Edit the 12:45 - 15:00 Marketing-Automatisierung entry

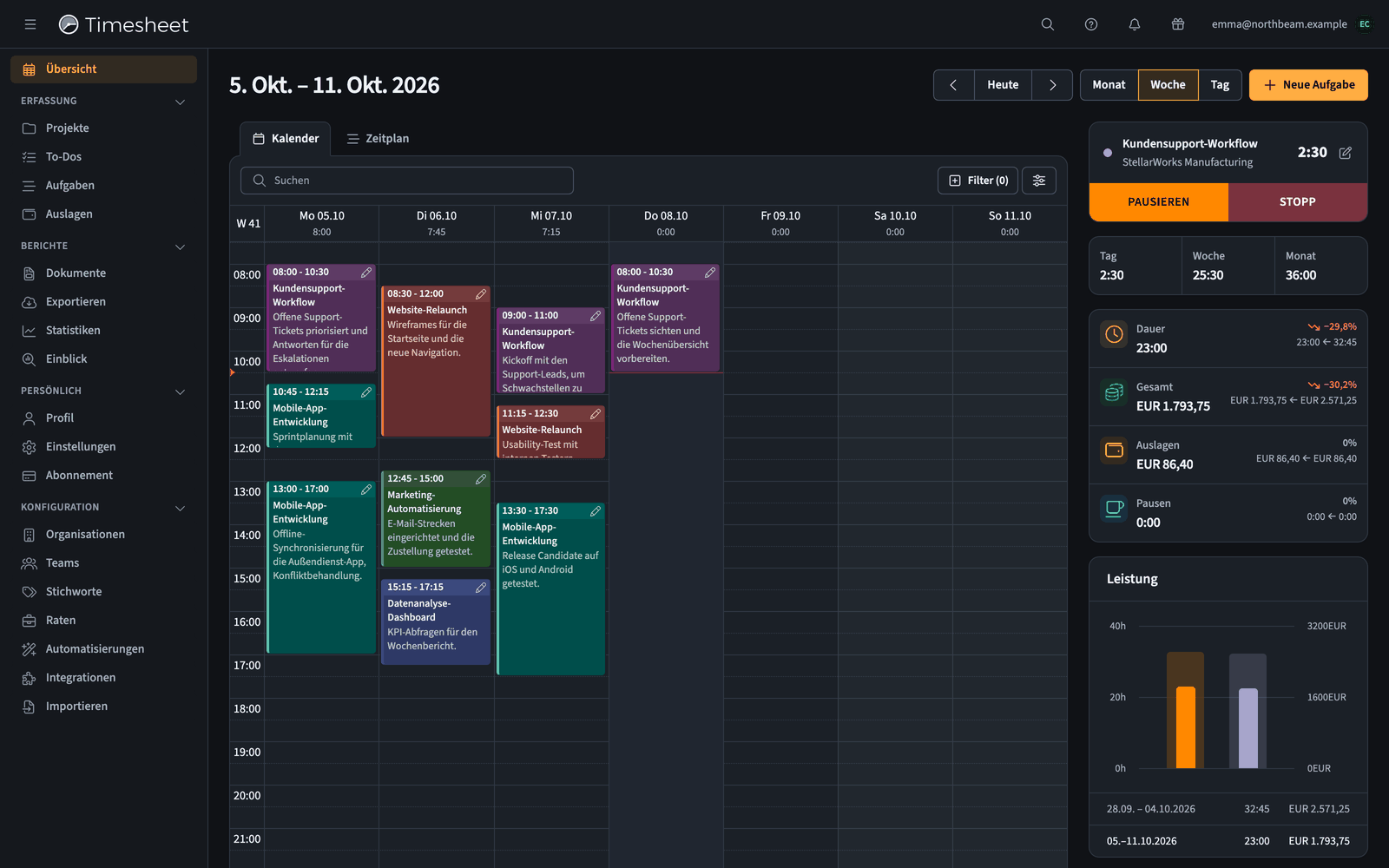(x=481, y=479)
